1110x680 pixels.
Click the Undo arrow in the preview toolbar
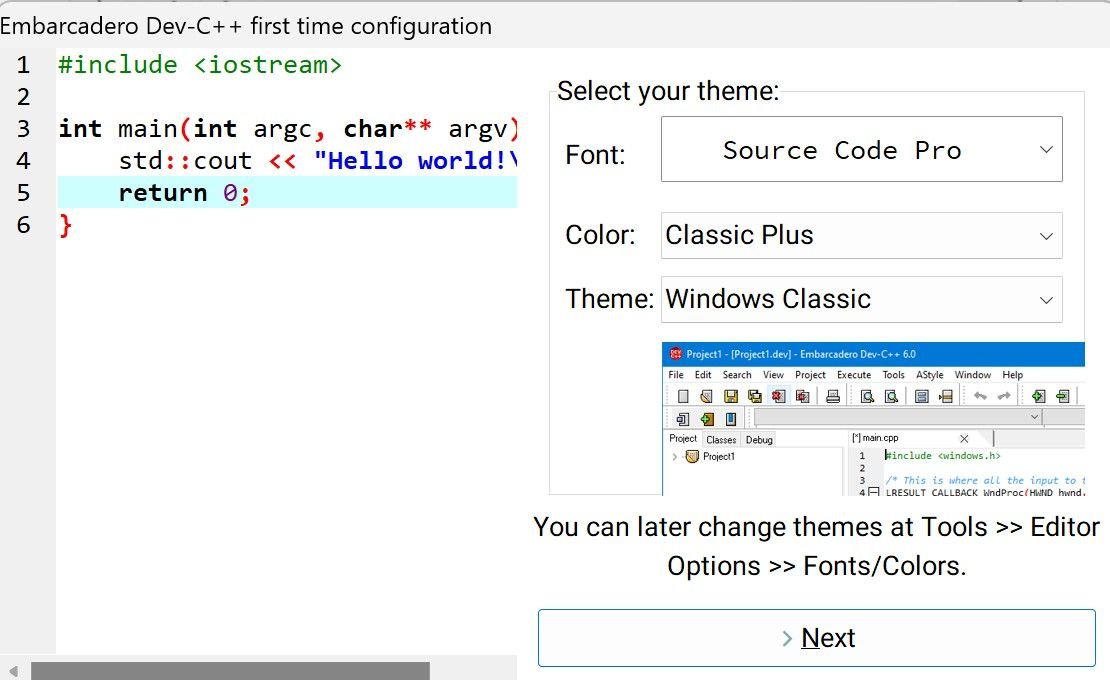[x=978, y=395]
